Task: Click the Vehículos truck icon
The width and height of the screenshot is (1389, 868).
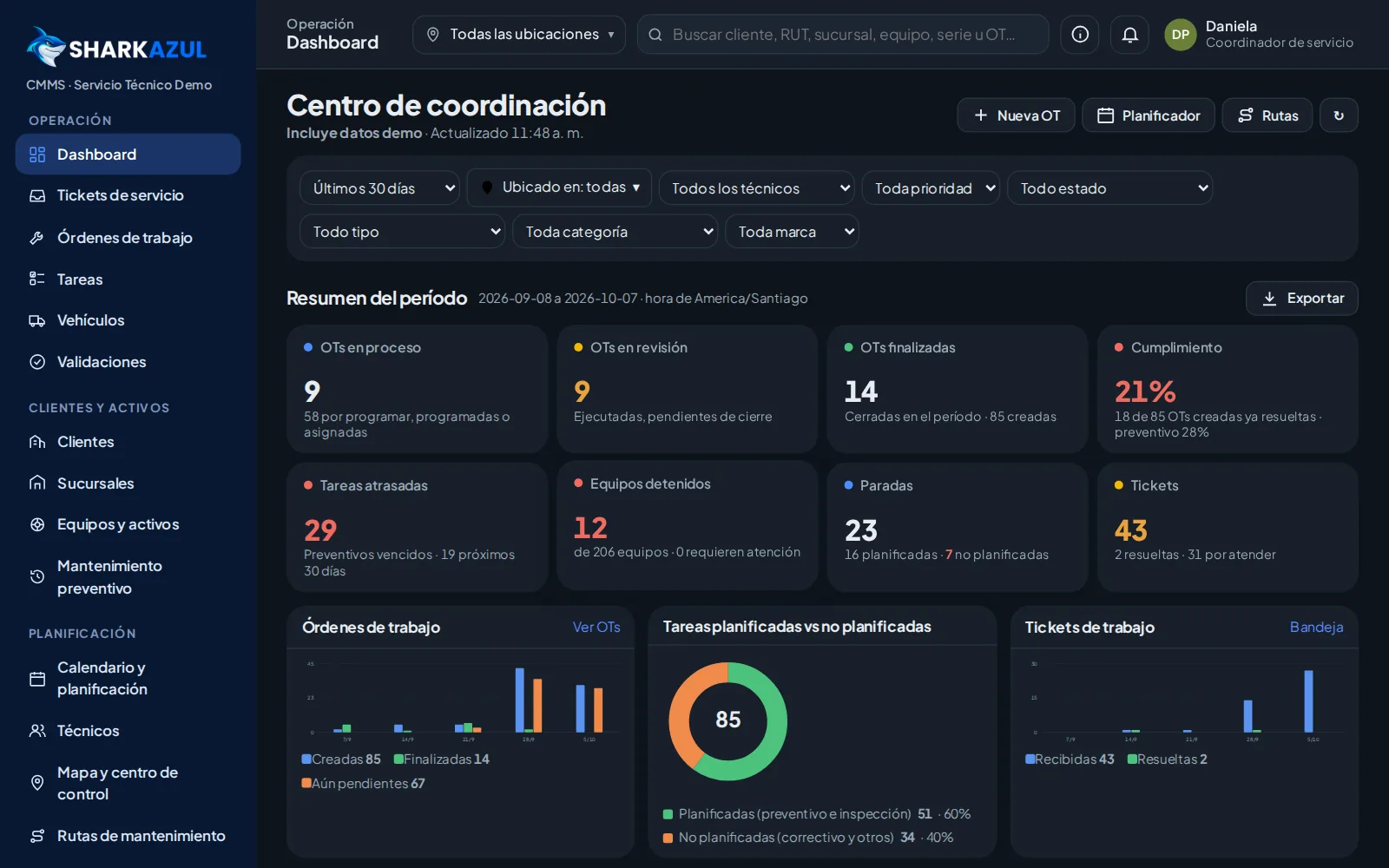Action: click(x=37, y=320)
